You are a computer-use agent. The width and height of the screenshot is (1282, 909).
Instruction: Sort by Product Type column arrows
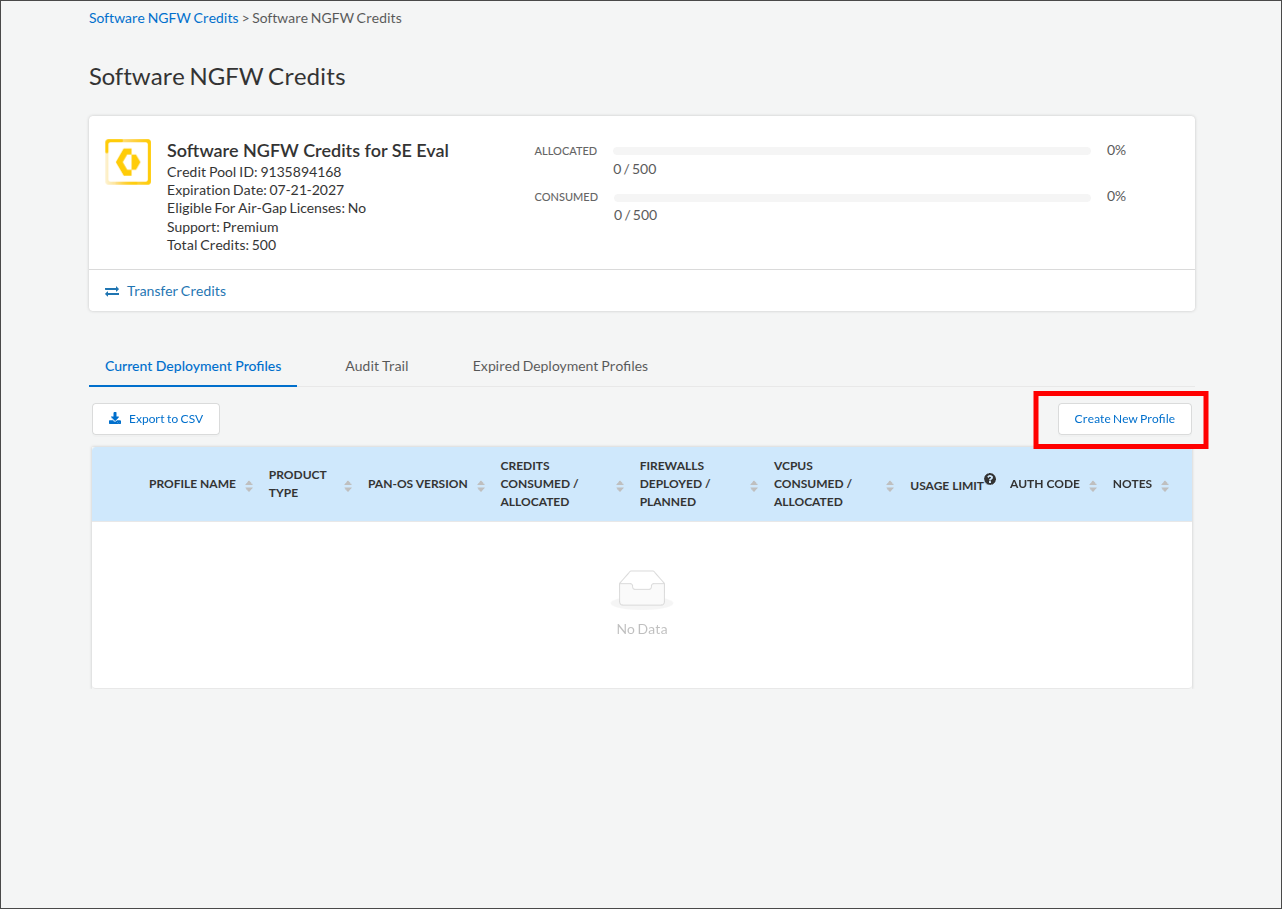coord(348,485)
